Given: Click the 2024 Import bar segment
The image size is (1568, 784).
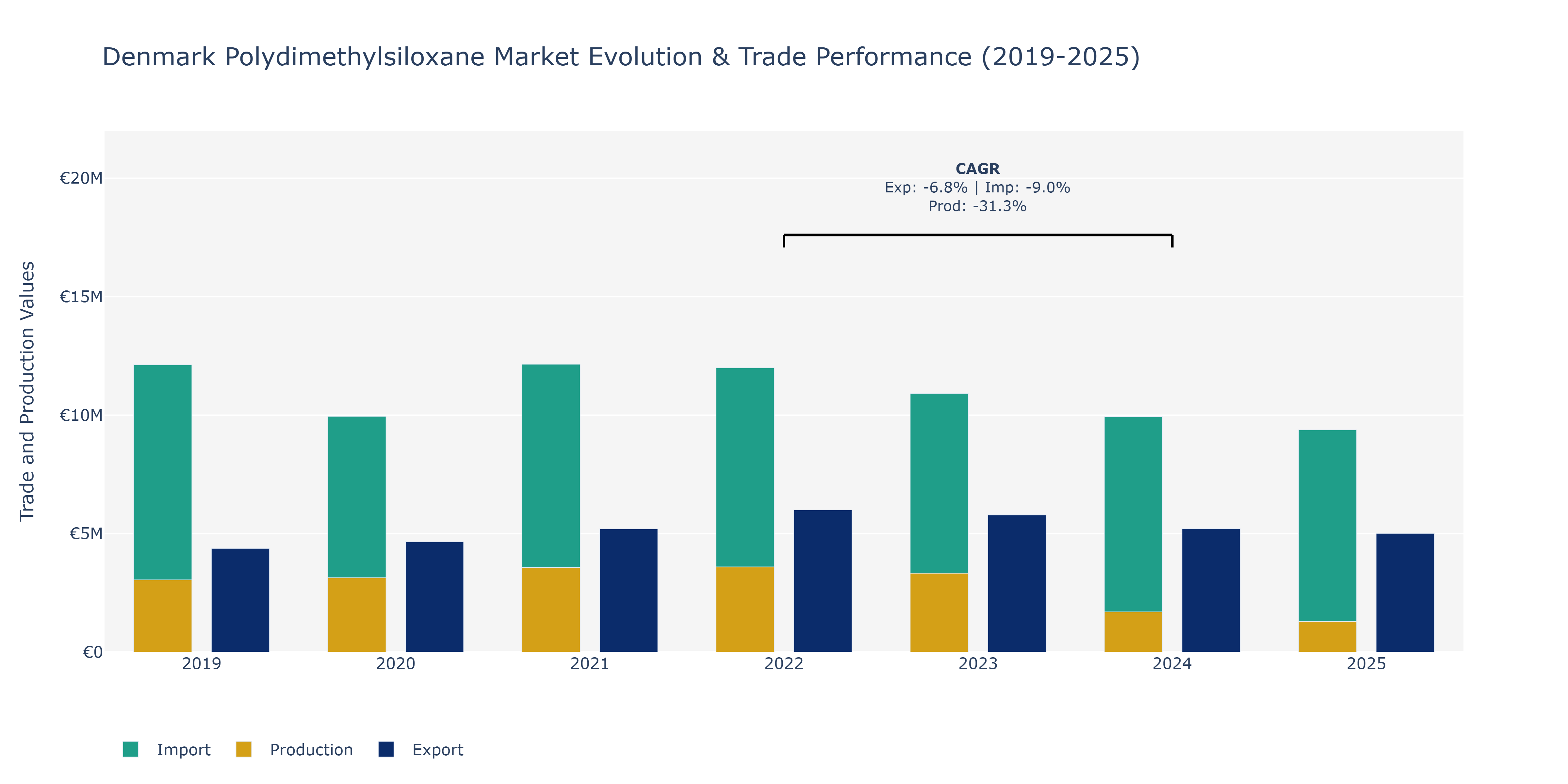Looking at the screenshot, I should [1134, 514].
